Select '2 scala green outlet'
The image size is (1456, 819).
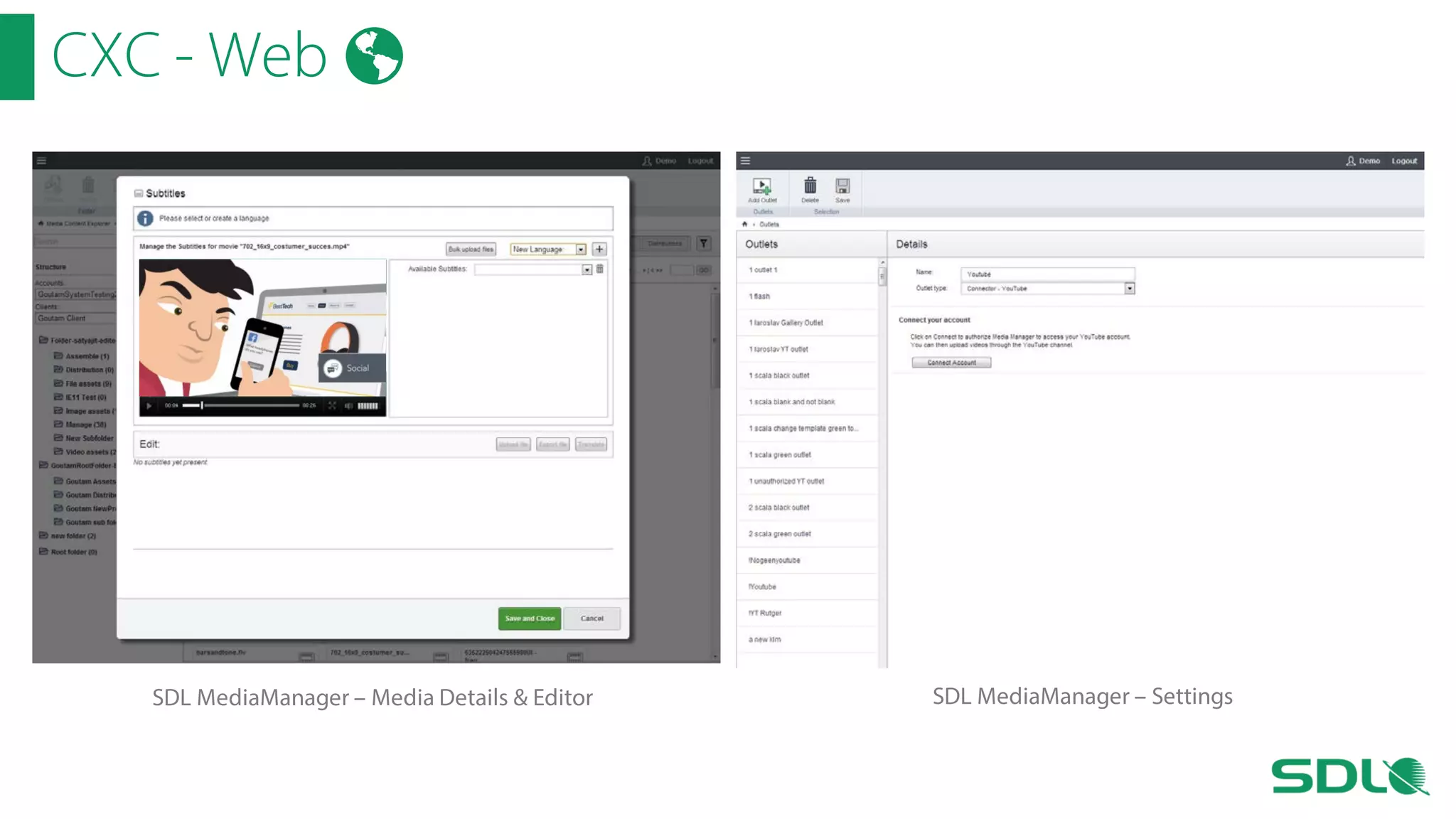pyautogui.click(x=808, y=534)
